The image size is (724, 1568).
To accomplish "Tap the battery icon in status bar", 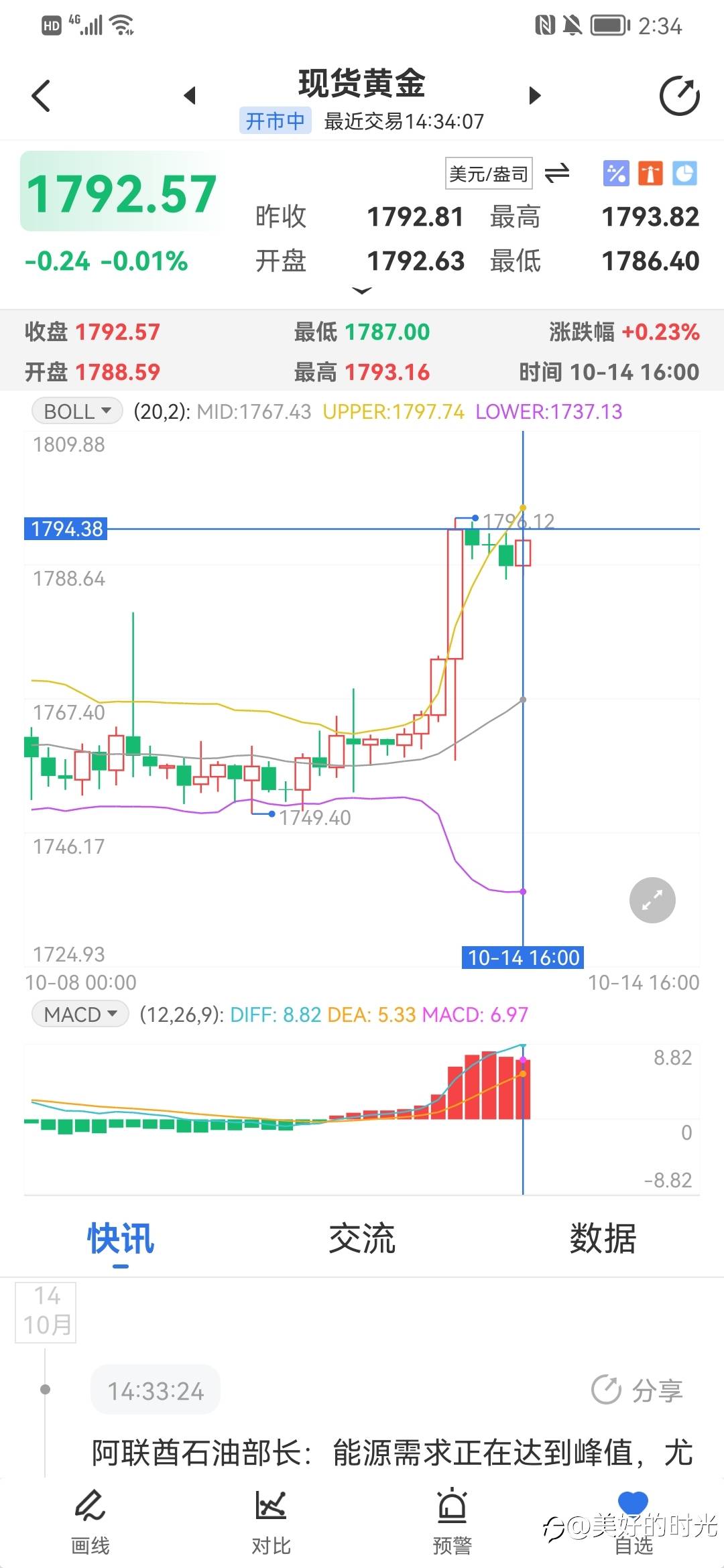I will coord(610,25).
